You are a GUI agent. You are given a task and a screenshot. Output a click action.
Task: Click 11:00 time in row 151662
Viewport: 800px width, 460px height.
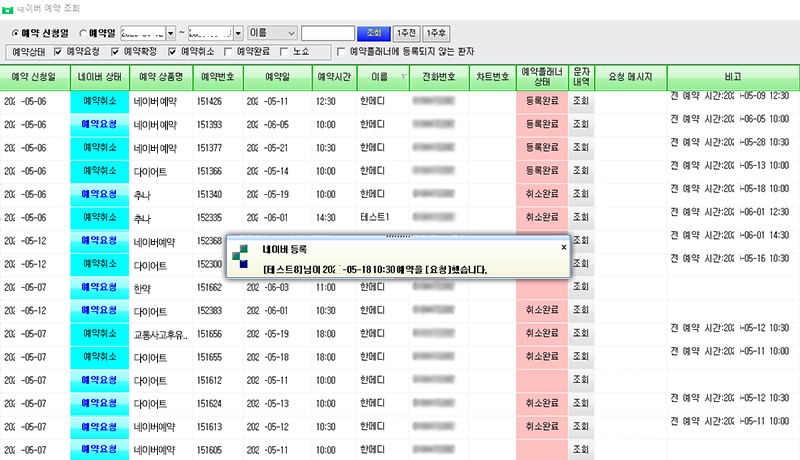[x=334, y=287]
